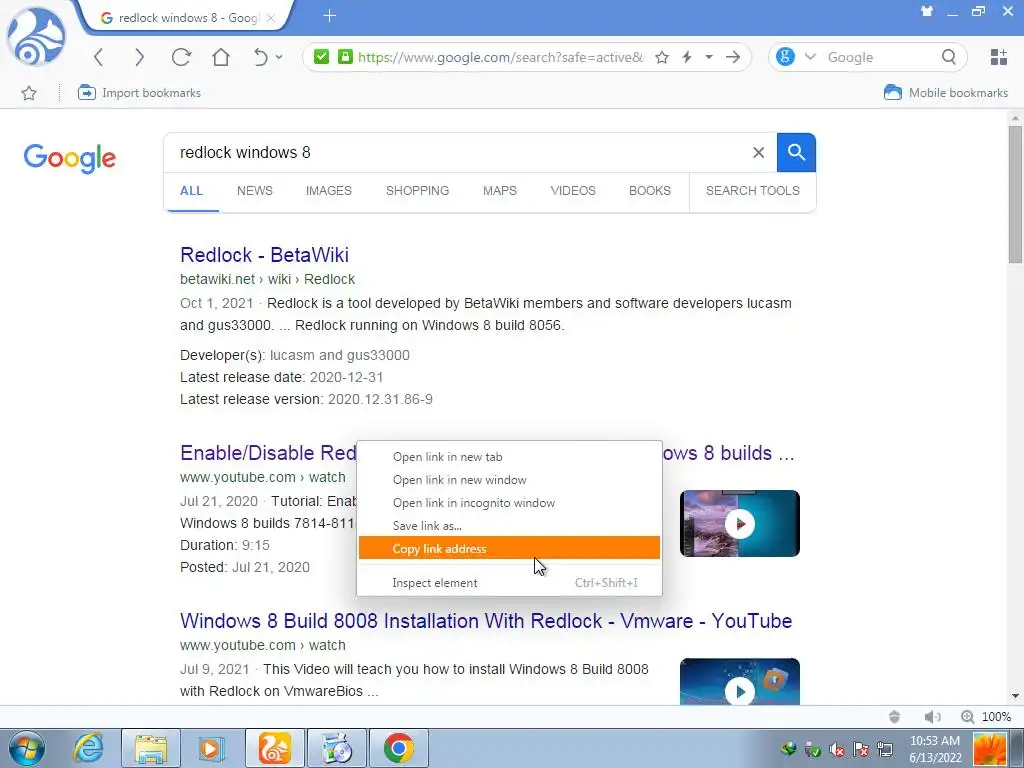Open the Enable/Disable Red... result link
The image size is (1024, 768).
point(268,453)
